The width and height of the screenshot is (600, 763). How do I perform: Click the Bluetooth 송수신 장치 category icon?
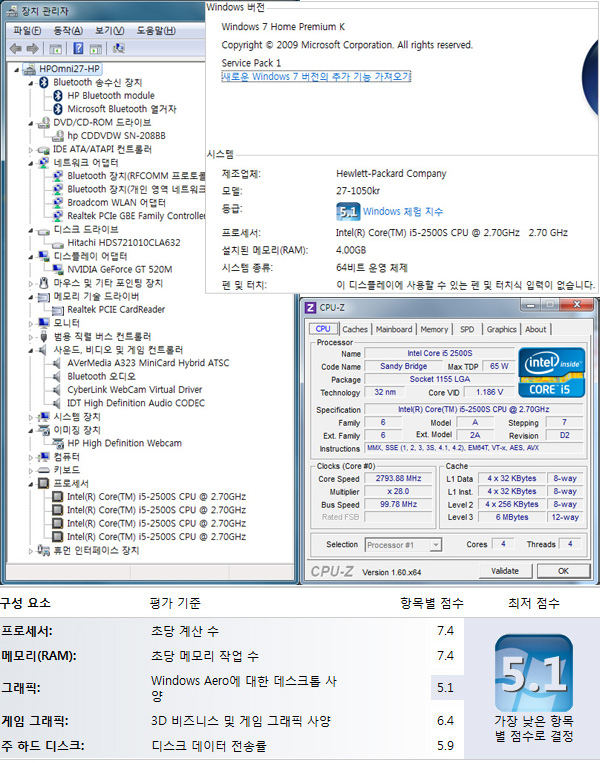point(44,82)
